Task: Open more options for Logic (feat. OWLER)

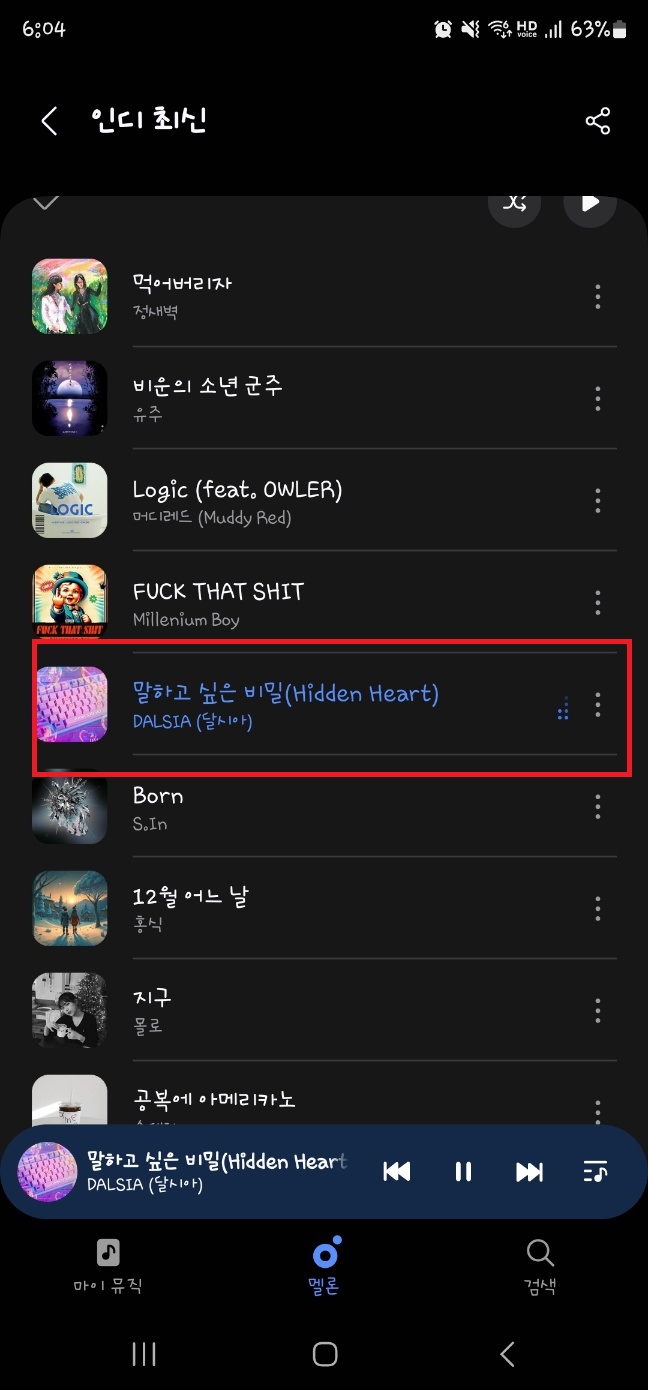Action: click(598, 500)
